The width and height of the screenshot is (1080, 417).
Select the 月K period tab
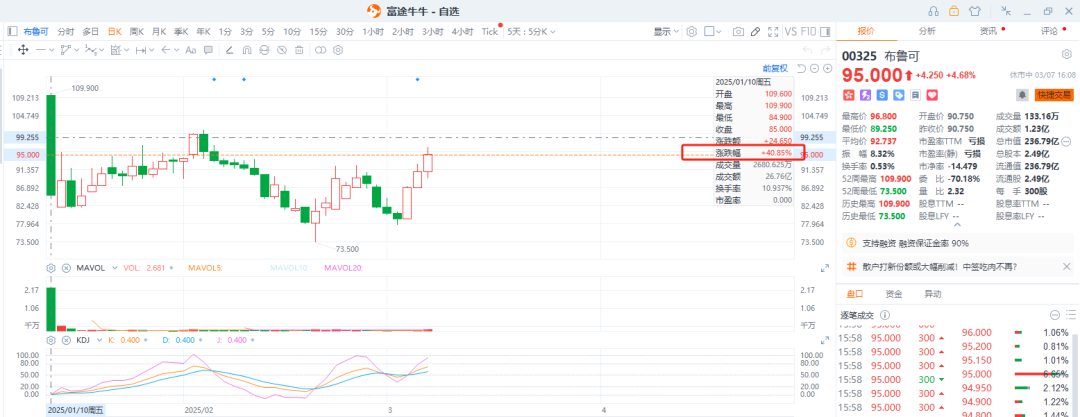[x=159, y=31]
